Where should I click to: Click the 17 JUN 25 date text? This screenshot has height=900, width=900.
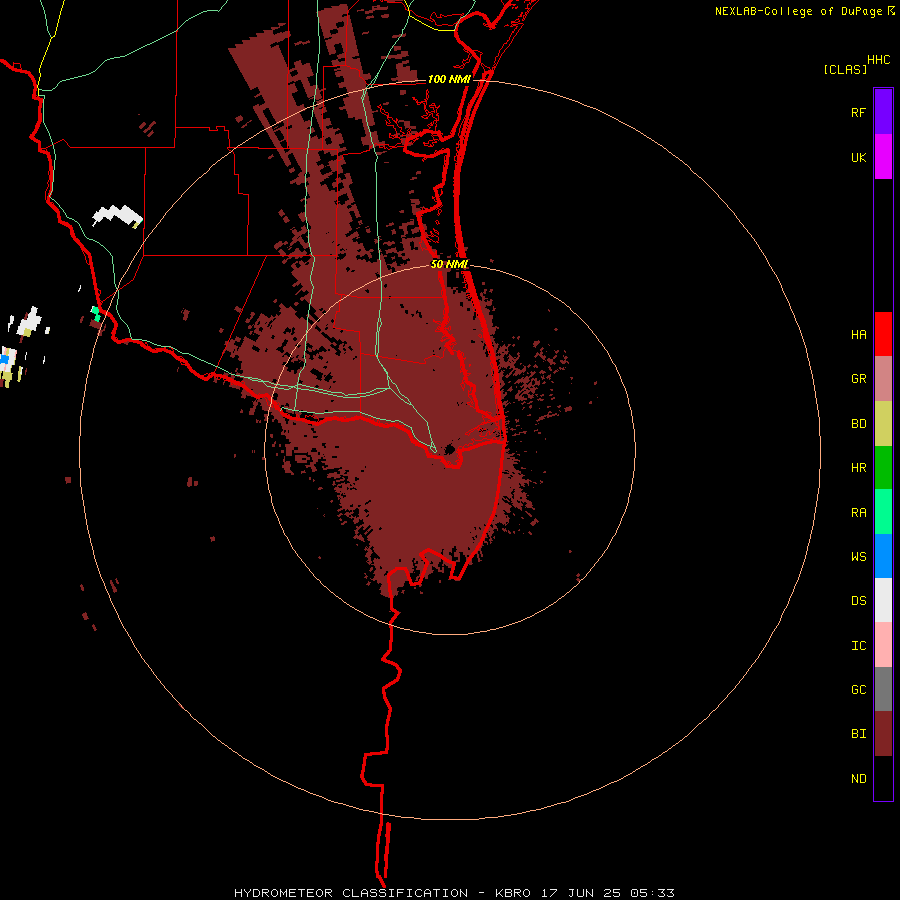(x=580, y=893)
